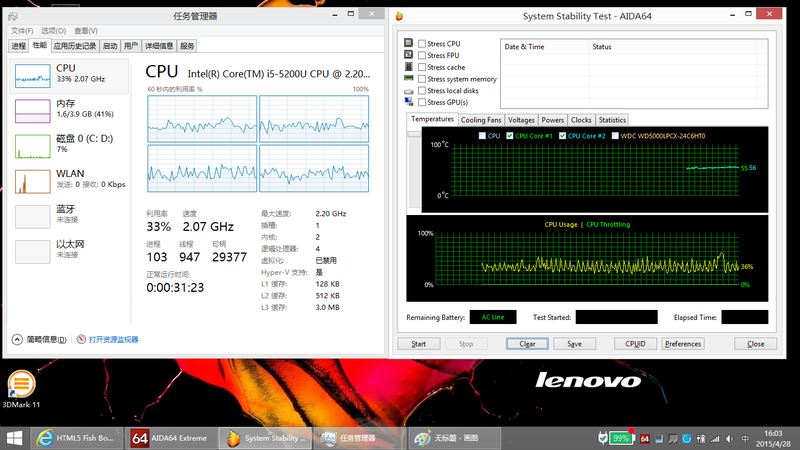Enable Stress system memory checkbox
This screenshot has height=450, width=800.
point(422,79)
